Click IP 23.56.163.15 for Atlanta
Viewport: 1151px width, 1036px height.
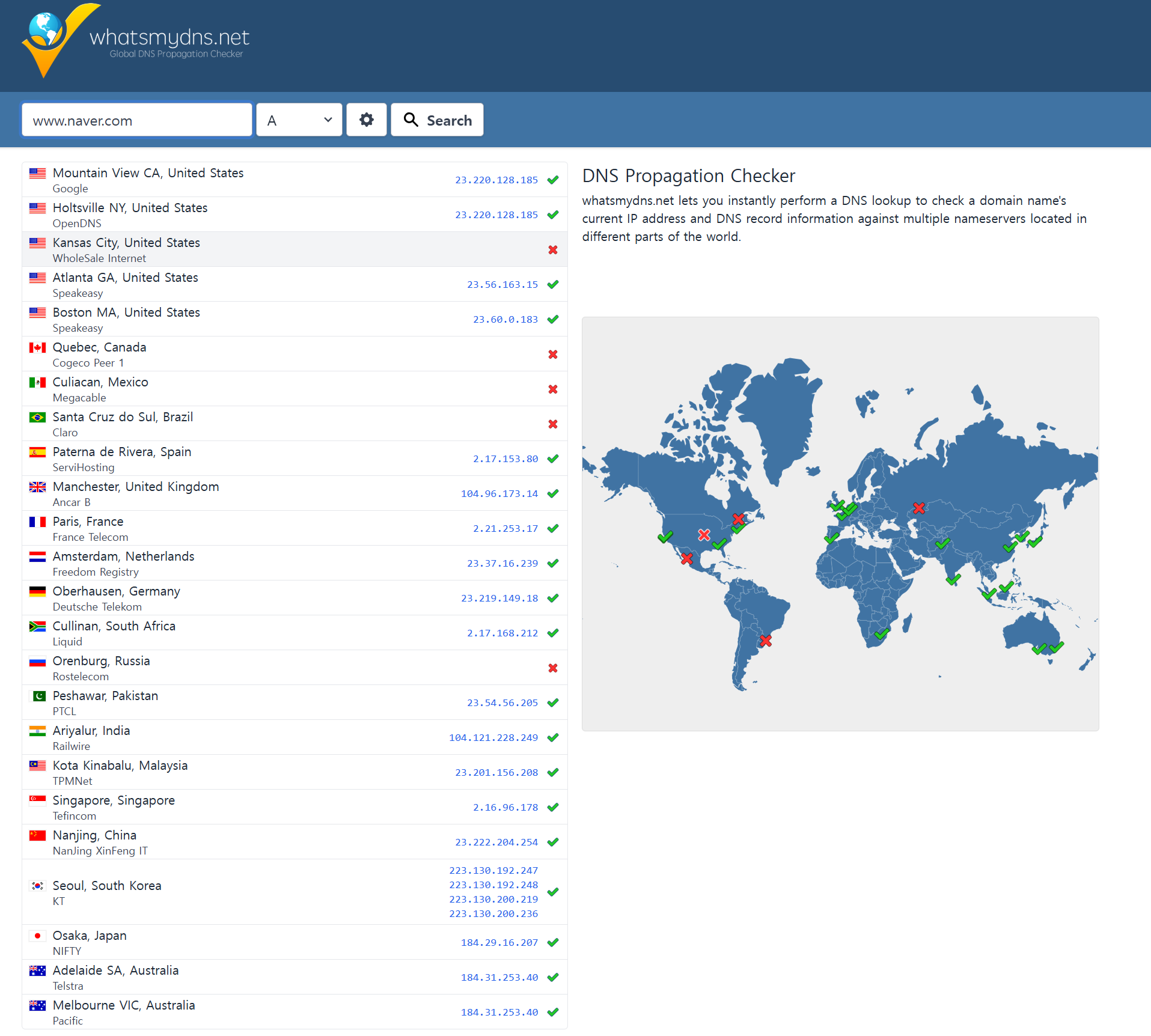[x=502, y=284]
